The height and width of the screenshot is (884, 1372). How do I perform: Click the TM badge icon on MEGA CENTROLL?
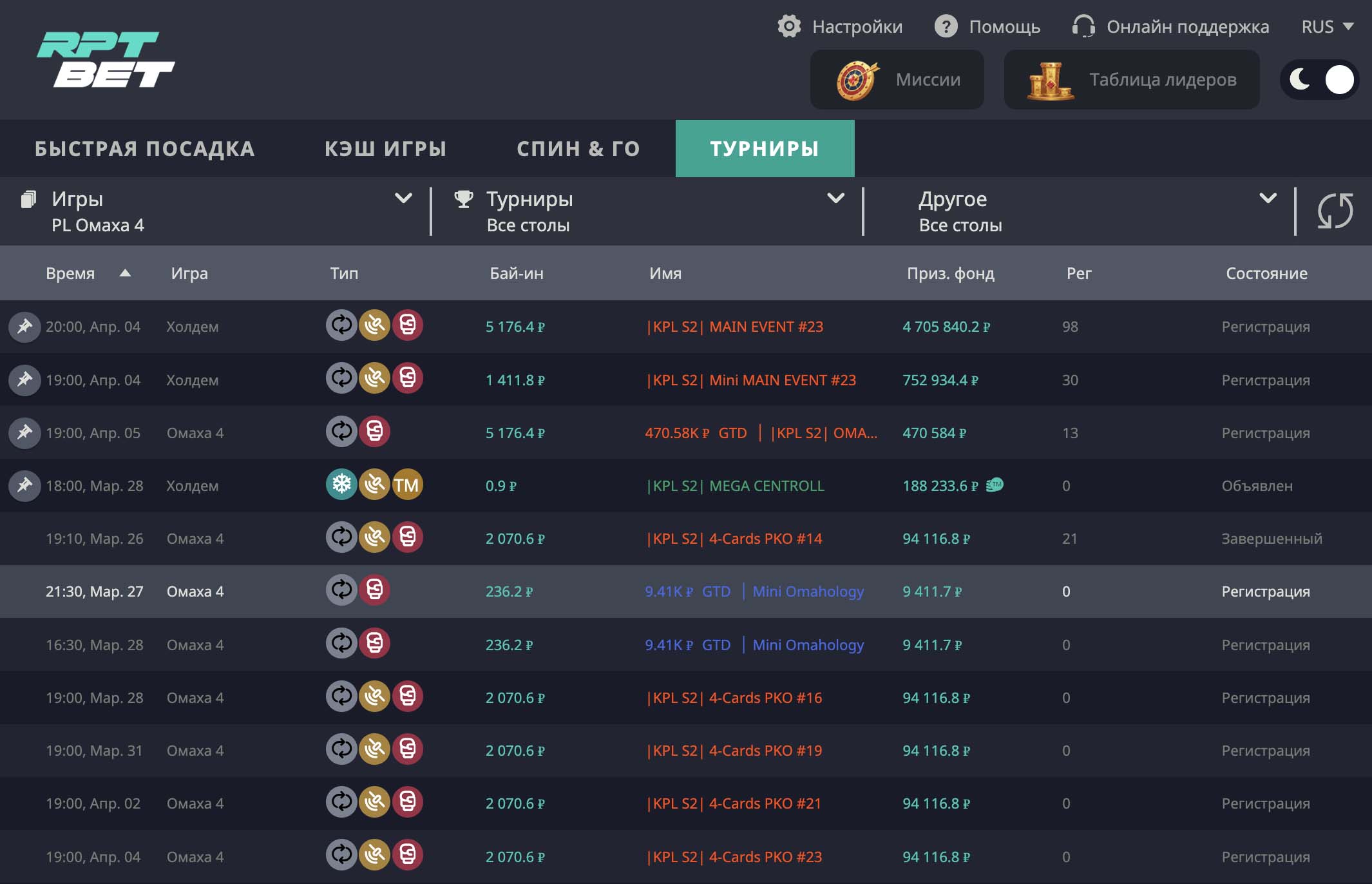[407, 485]
